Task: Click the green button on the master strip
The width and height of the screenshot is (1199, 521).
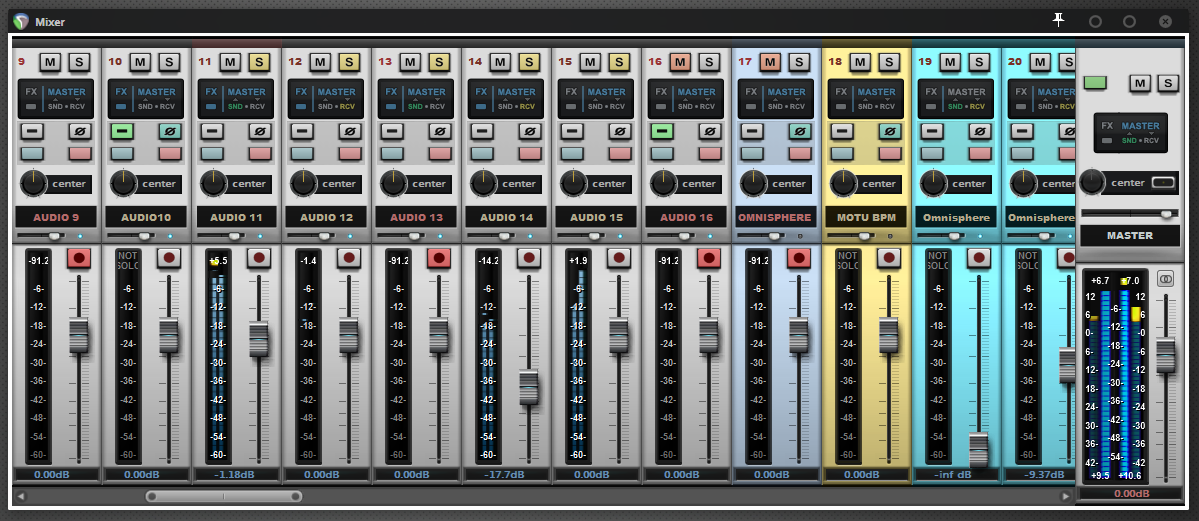Action: [1095, 83]
